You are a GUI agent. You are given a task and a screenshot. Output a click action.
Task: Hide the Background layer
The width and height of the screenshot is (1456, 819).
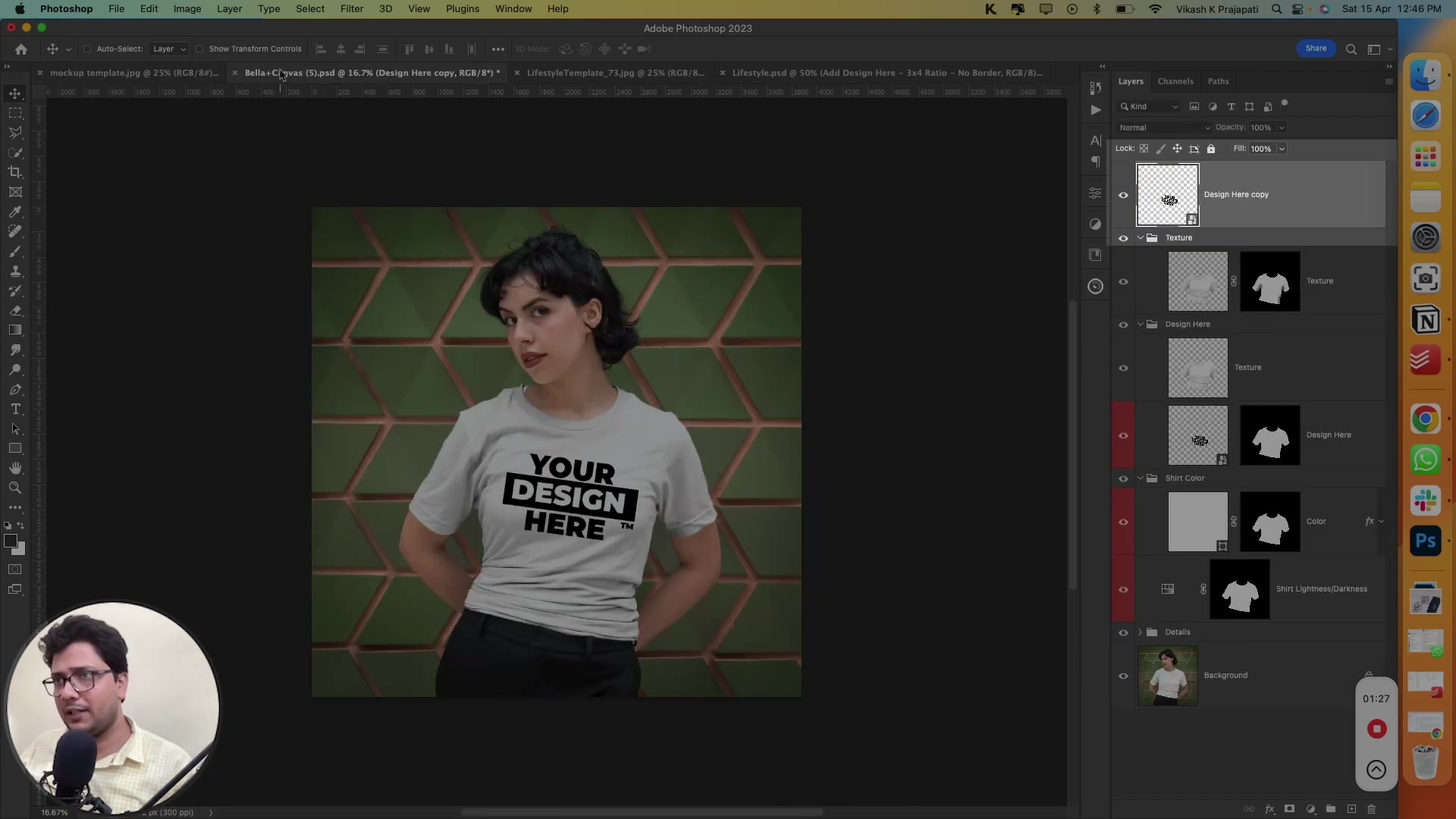[x=1124, y=676]
